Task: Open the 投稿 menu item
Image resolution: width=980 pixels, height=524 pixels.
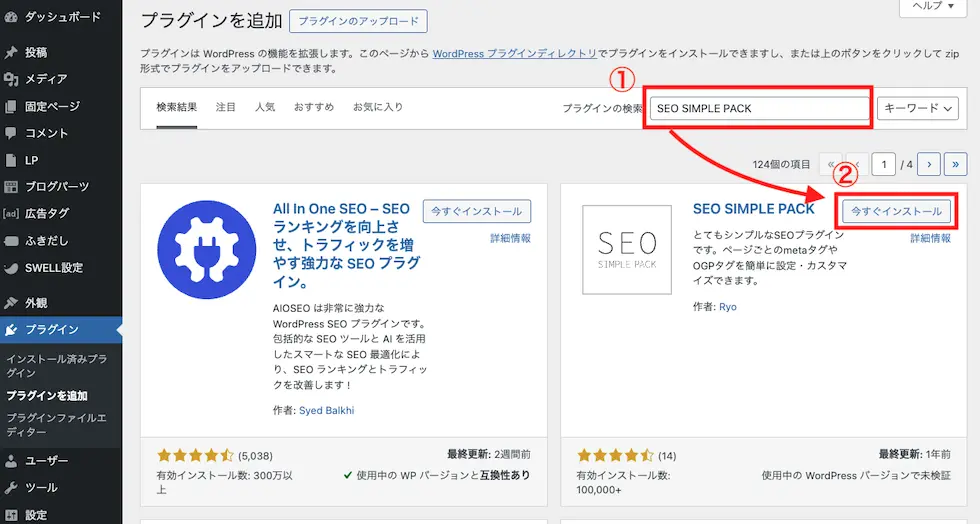Action: (x=36, y=53)
